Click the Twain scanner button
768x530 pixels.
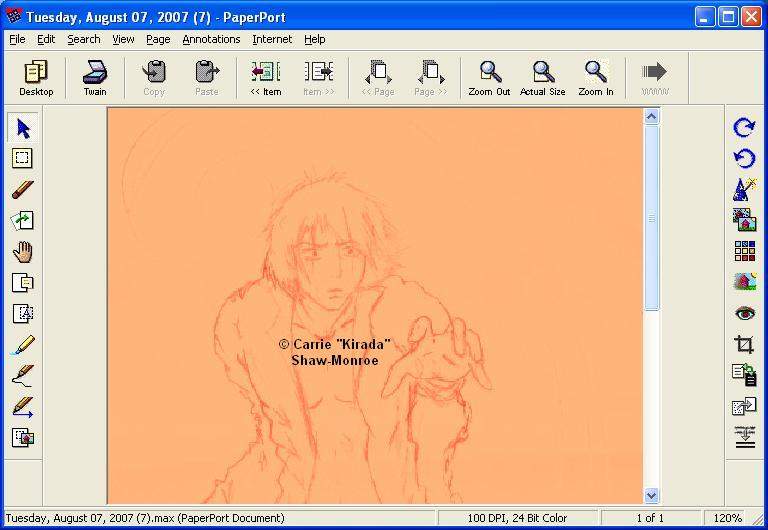pyautogui.click(x=95, y=78)
